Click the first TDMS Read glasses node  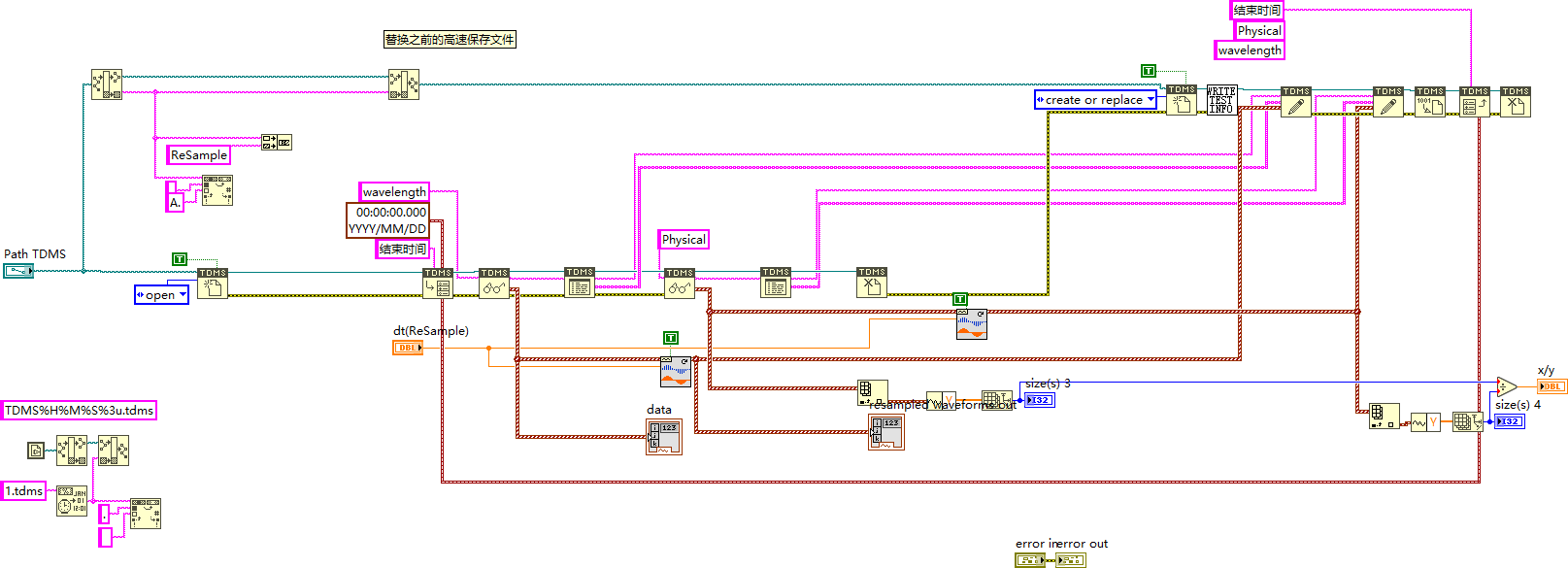[494, 283]
